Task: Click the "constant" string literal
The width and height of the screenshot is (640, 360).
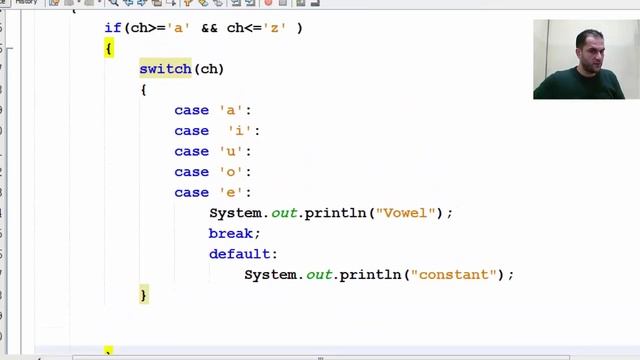Action: click(x=453, y=275)
